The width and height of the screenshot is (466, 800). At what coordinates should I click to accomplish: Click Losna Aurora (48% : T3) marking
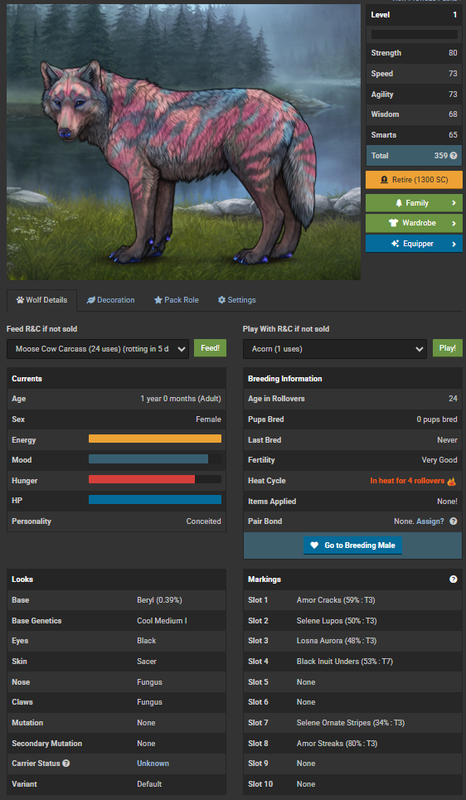click(x=336, y=641)
